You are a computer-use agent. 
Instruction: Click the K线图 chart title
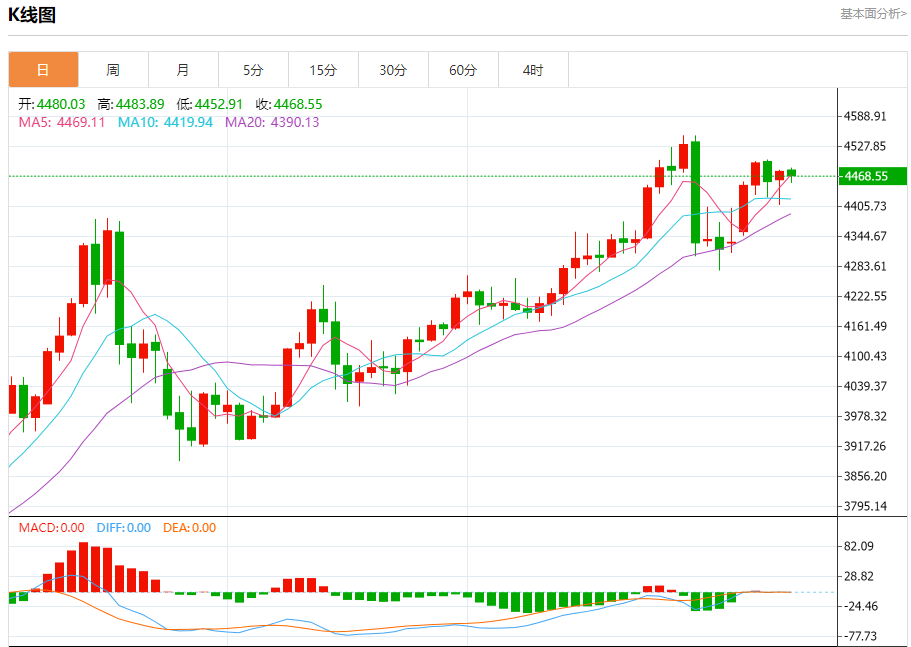(x=32, y=15)
